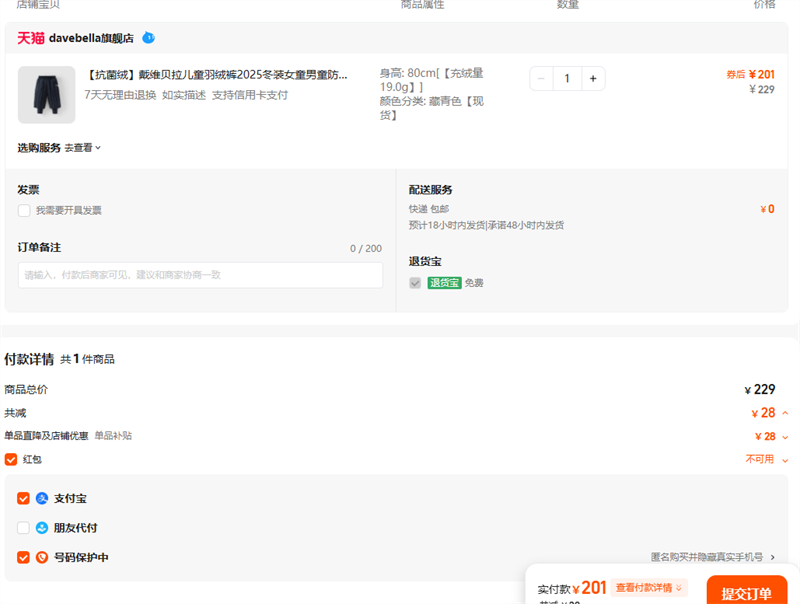Expand the 单品直降及店铺优惠 discount row
This screenshot has width=800, height=604.
(x=785, y=437)
